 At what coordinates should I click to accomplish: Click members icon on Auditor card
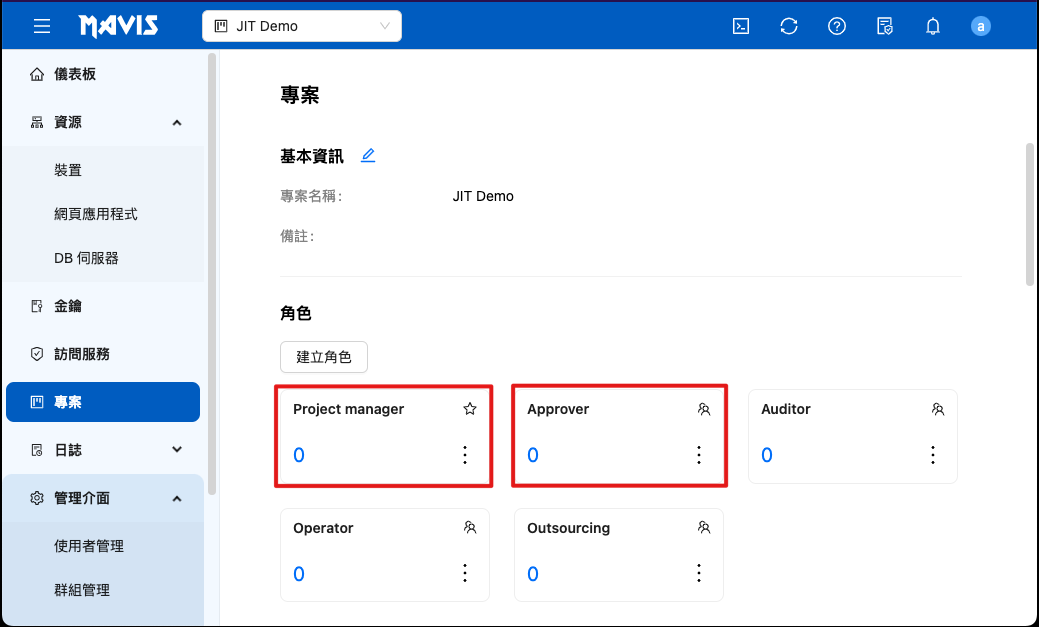pyautogui.click(x=937, y=409)
